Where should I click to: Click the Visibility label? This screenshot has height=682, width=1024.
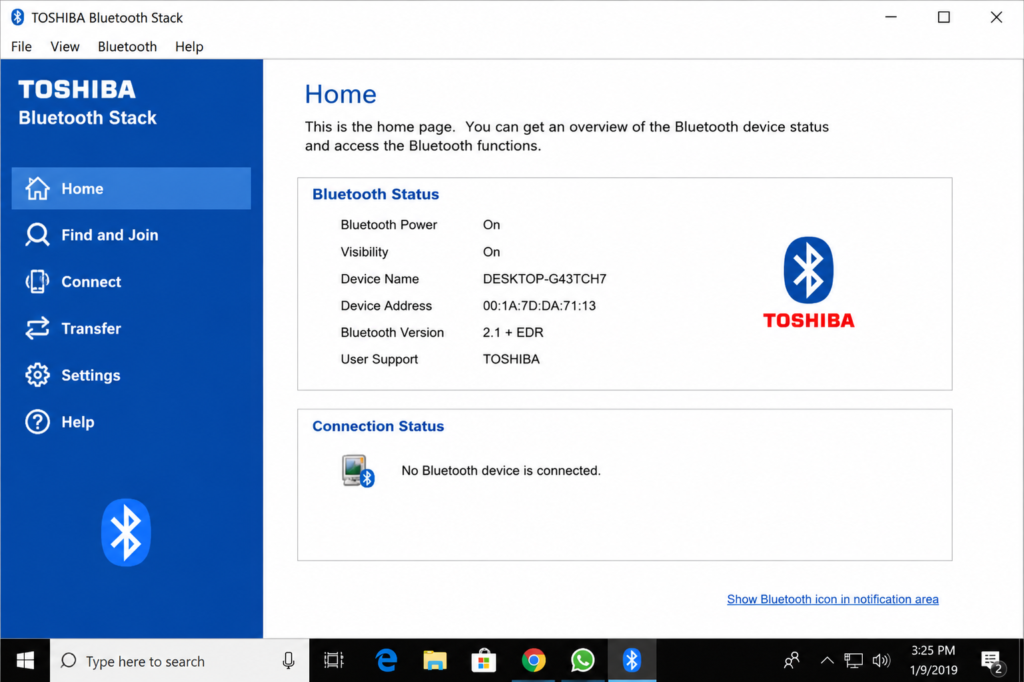pos(364,252)
